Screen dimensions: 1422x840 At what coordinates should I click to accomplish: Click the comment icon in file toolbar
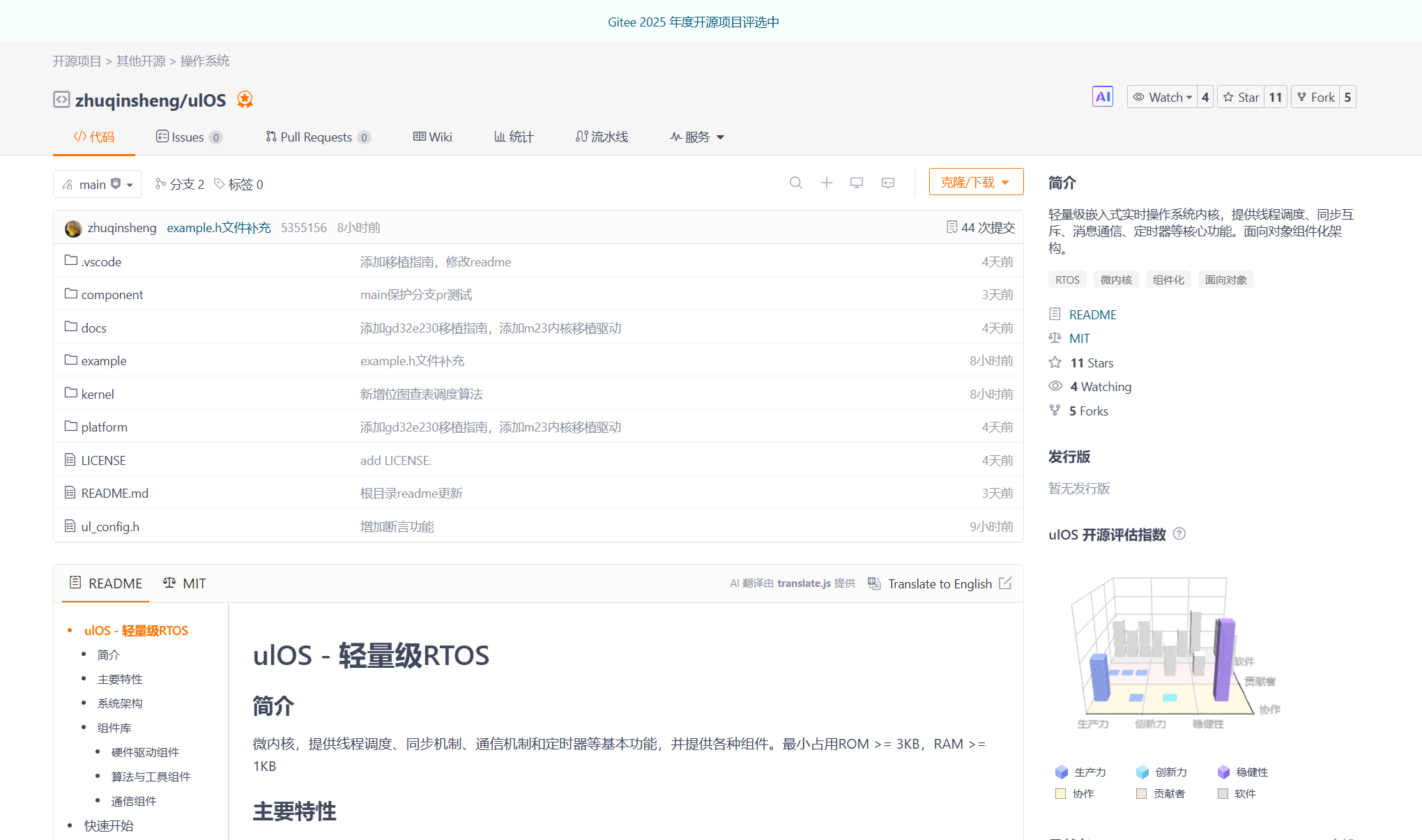[x=887, y=183]
